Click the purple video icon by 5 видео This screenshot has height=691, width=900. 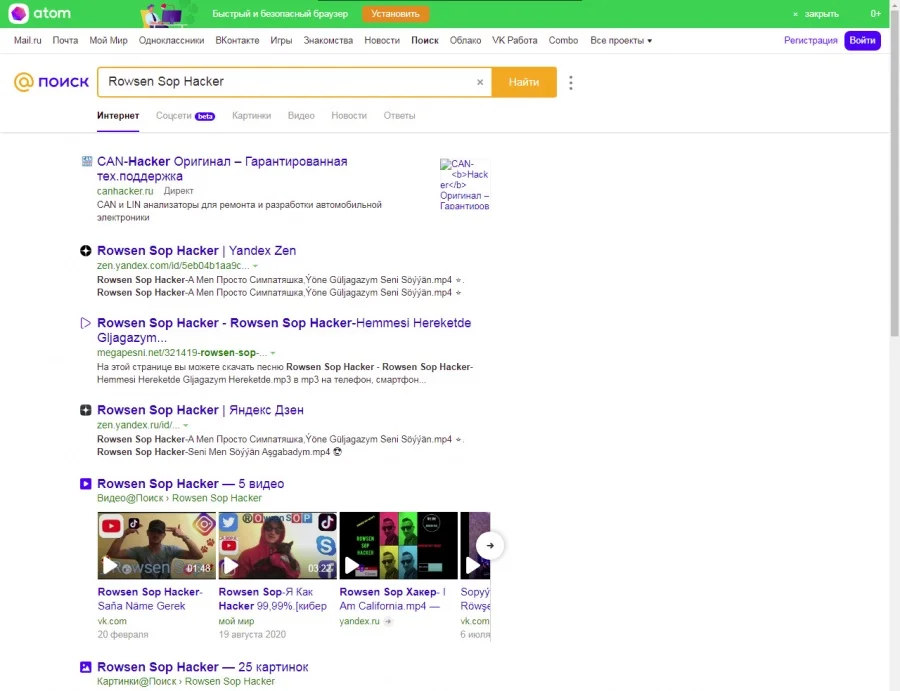click(86, 484)
